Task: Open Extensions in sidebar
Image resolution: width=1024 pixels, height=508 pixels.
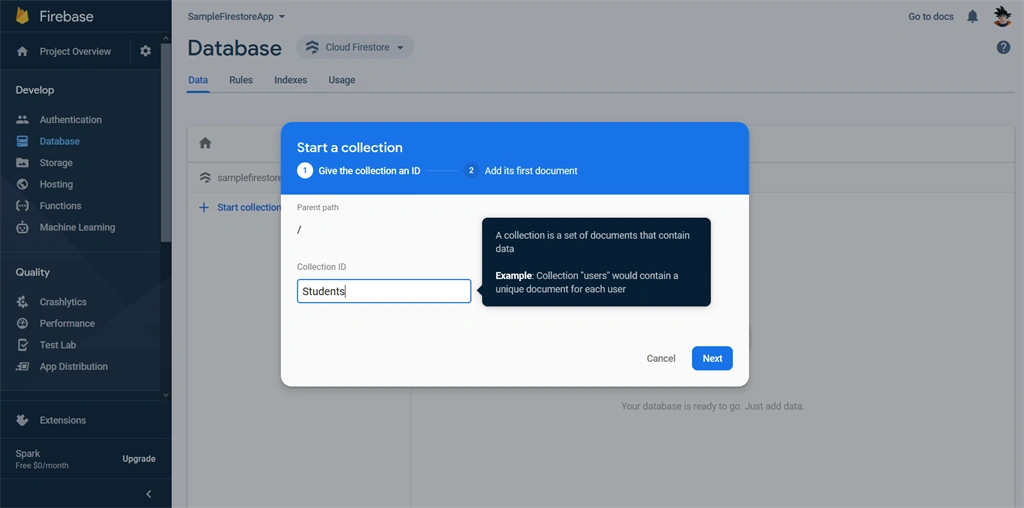Action: click(63, 420)
